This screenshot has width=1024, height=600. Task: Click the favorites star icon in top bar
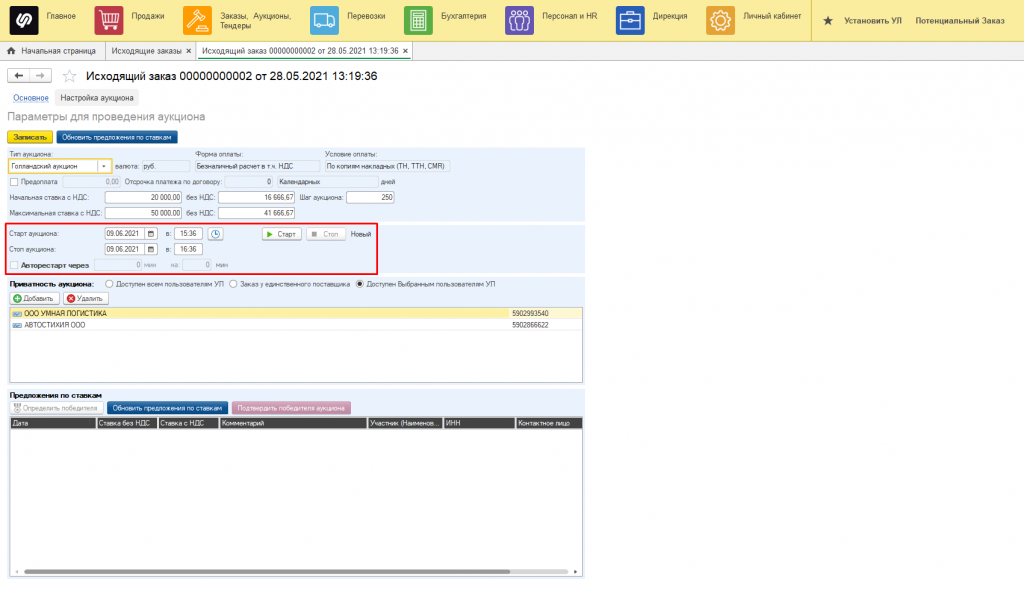(x=827, y=21)
